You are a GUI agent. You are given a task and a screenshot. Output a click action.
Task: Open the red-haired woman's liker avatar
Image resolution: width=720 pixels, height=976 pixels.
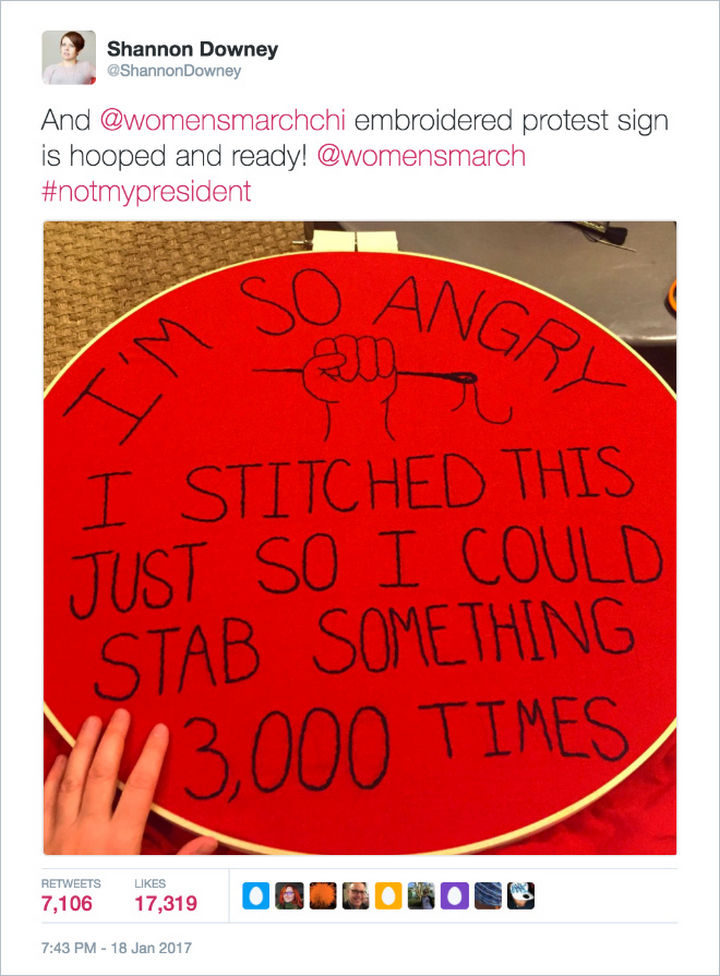tap(289, 896)
